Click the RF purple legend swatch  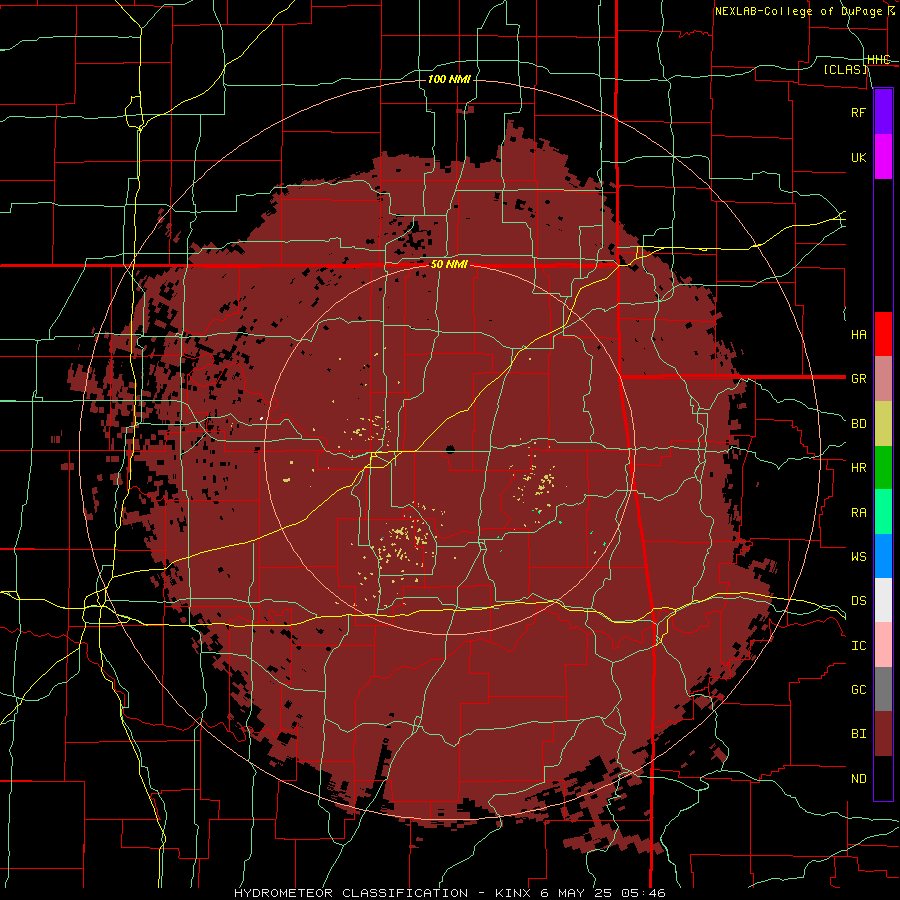(883, 112)
